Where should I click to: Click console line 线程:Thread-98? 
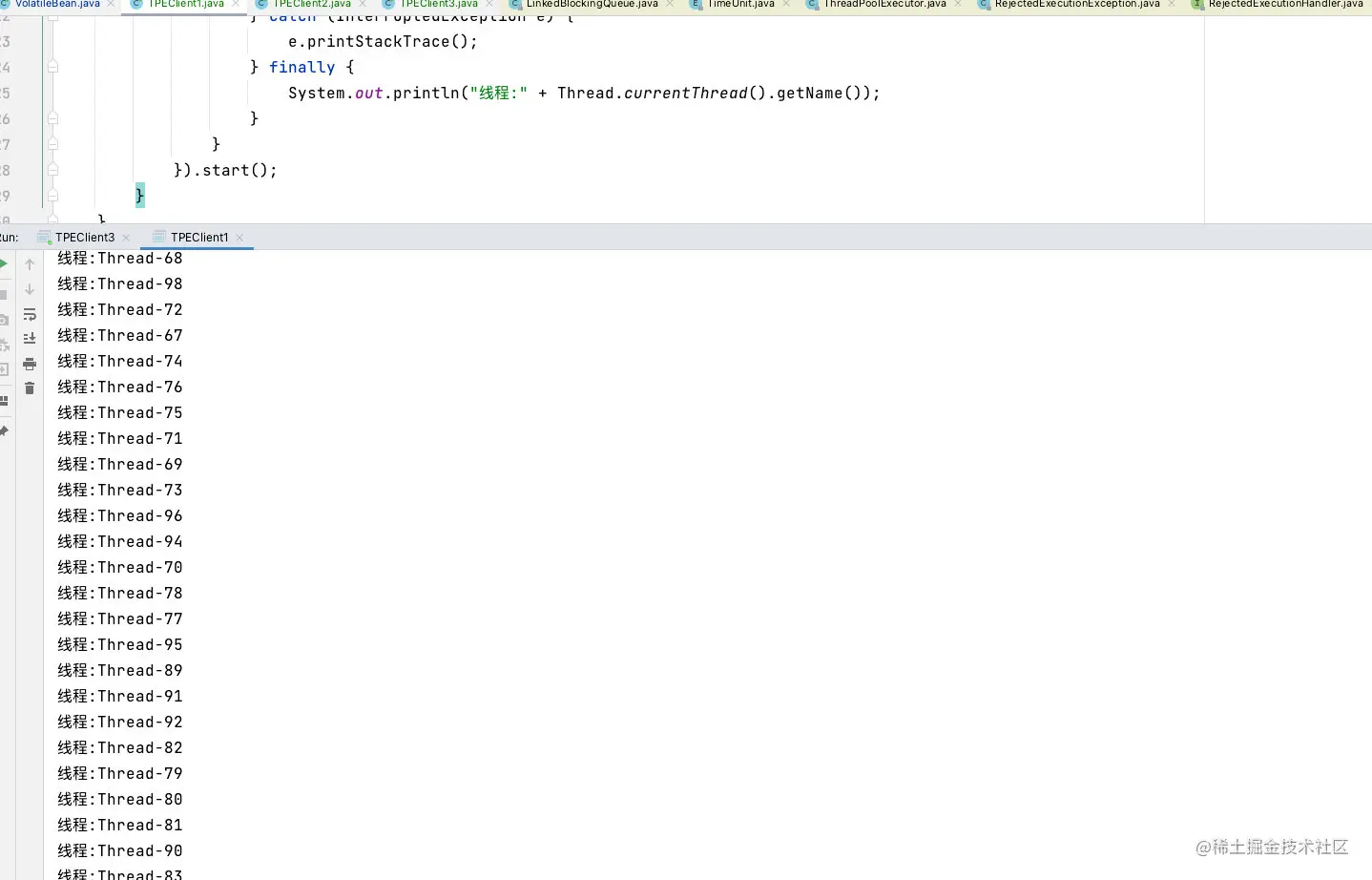120,283
